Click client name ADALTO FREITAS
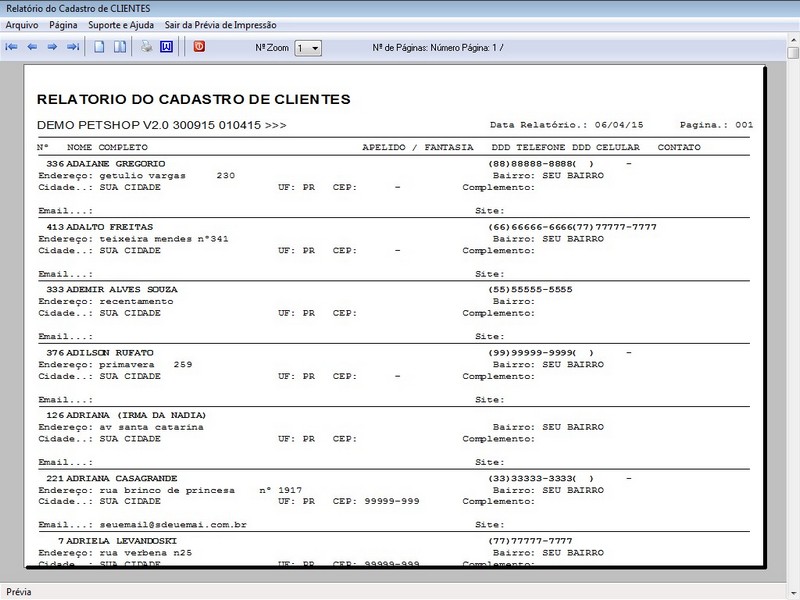 point(109,227)
